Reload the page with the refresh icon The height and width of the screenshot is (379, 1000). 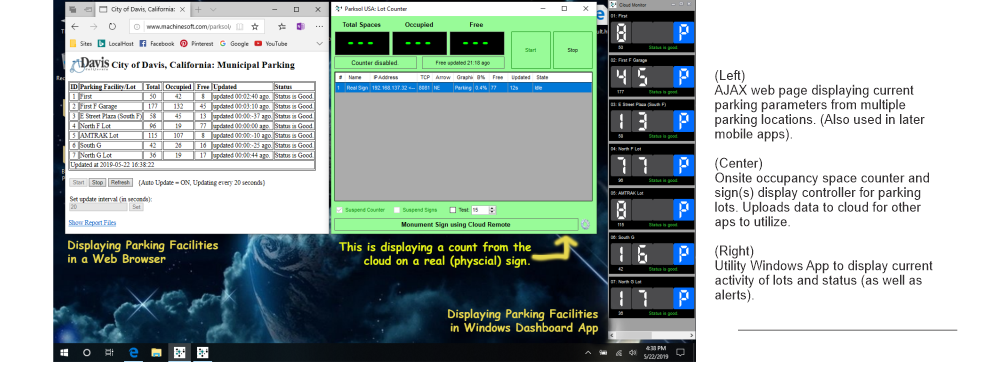[112, 27]
